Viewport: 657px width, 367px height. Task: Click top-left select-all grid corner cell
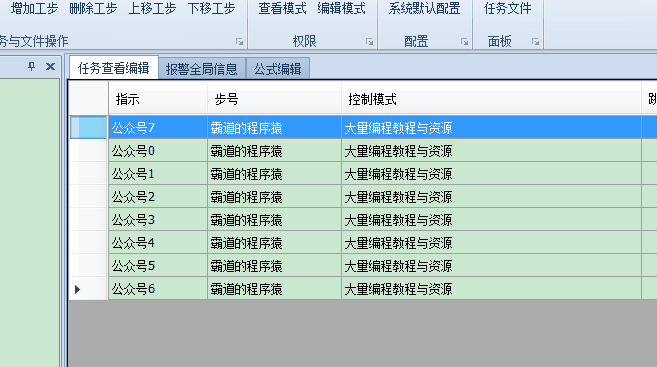[x=88, y=98]
